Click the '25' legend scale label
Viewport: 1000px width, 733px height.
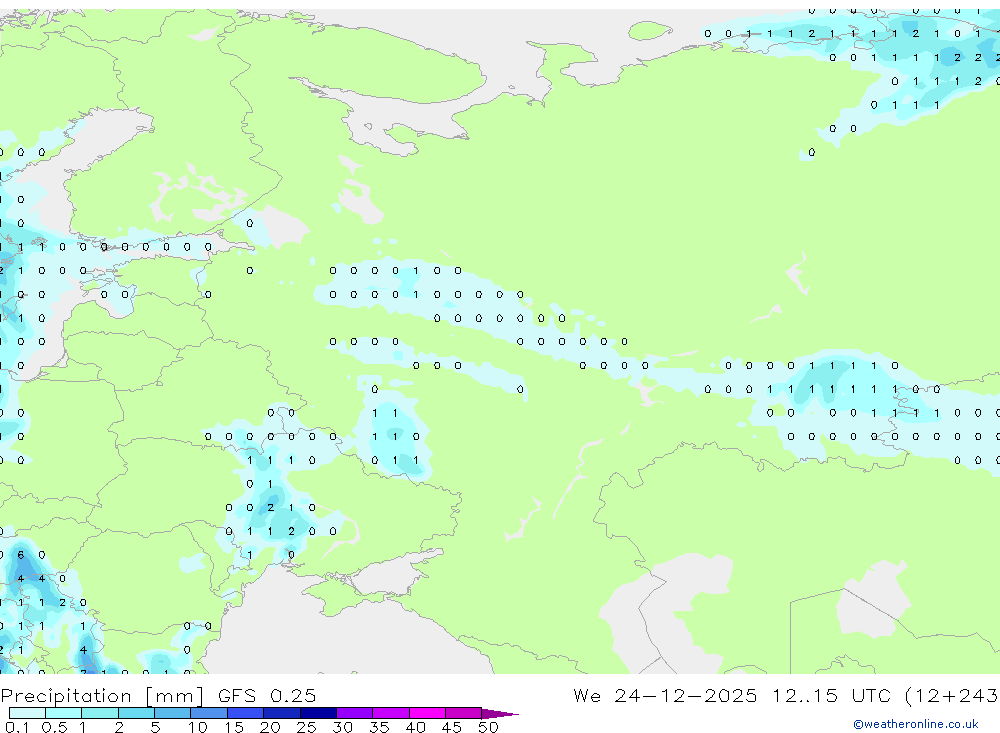click(306, 727)
